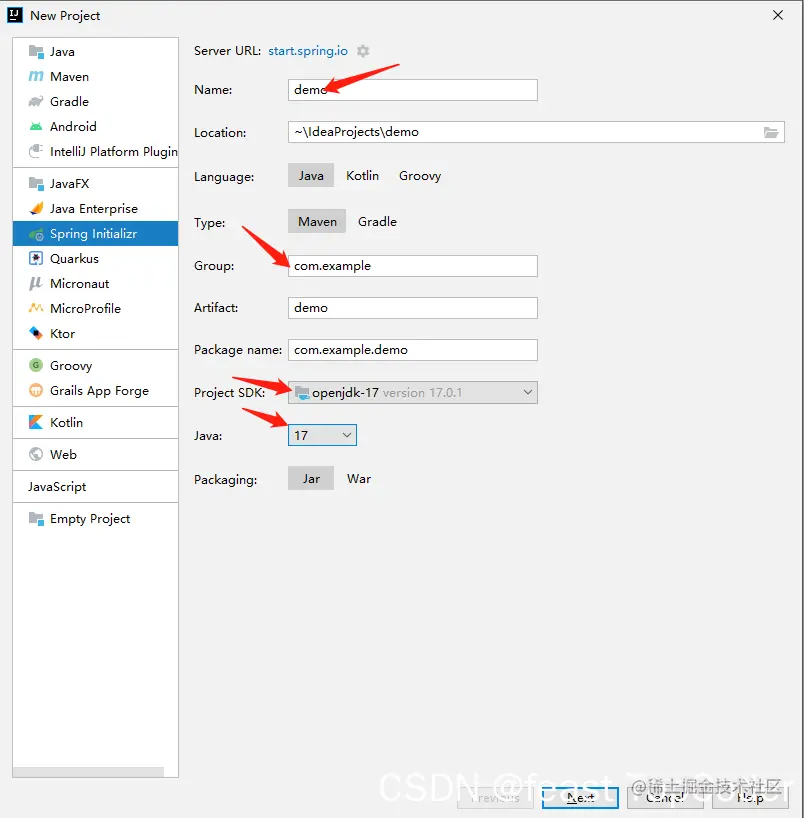Click the Grails App Forge icon
The height and width of the screenshot is (818, 804).
pyautogui.click(x=36, y=390)
